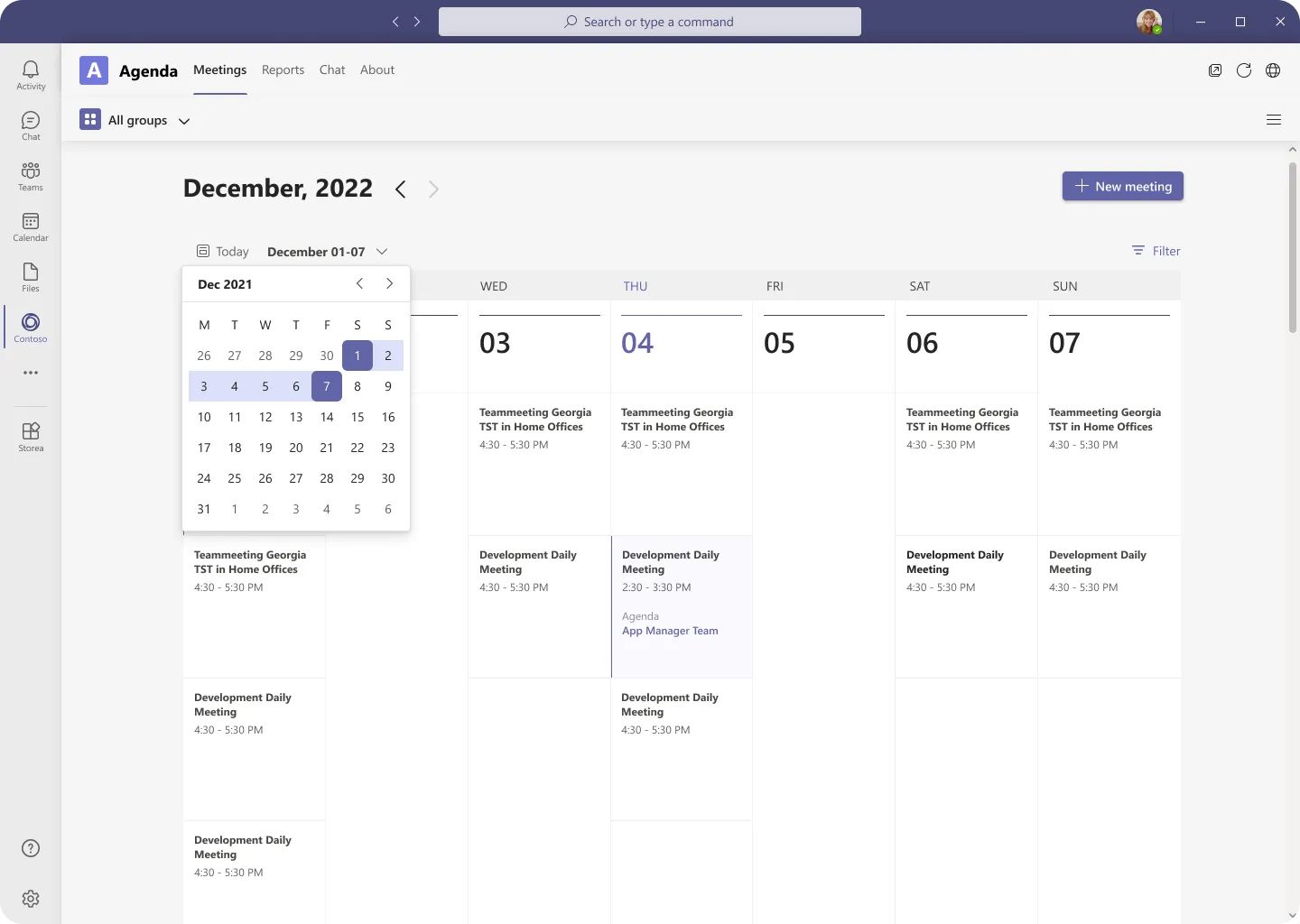Open the hamburger menu at right
Image resolution: width=1300 pixels, height=924 pixels.
pyautogui.click(x=1274, y=120)
